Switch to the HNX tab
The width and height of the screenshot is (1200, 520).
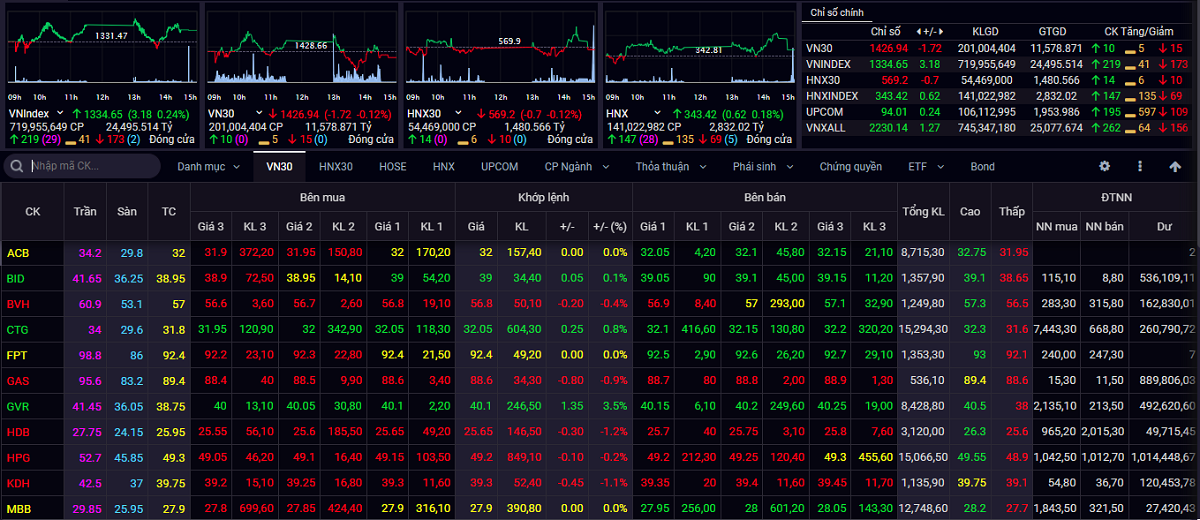(x=444, y=166)
